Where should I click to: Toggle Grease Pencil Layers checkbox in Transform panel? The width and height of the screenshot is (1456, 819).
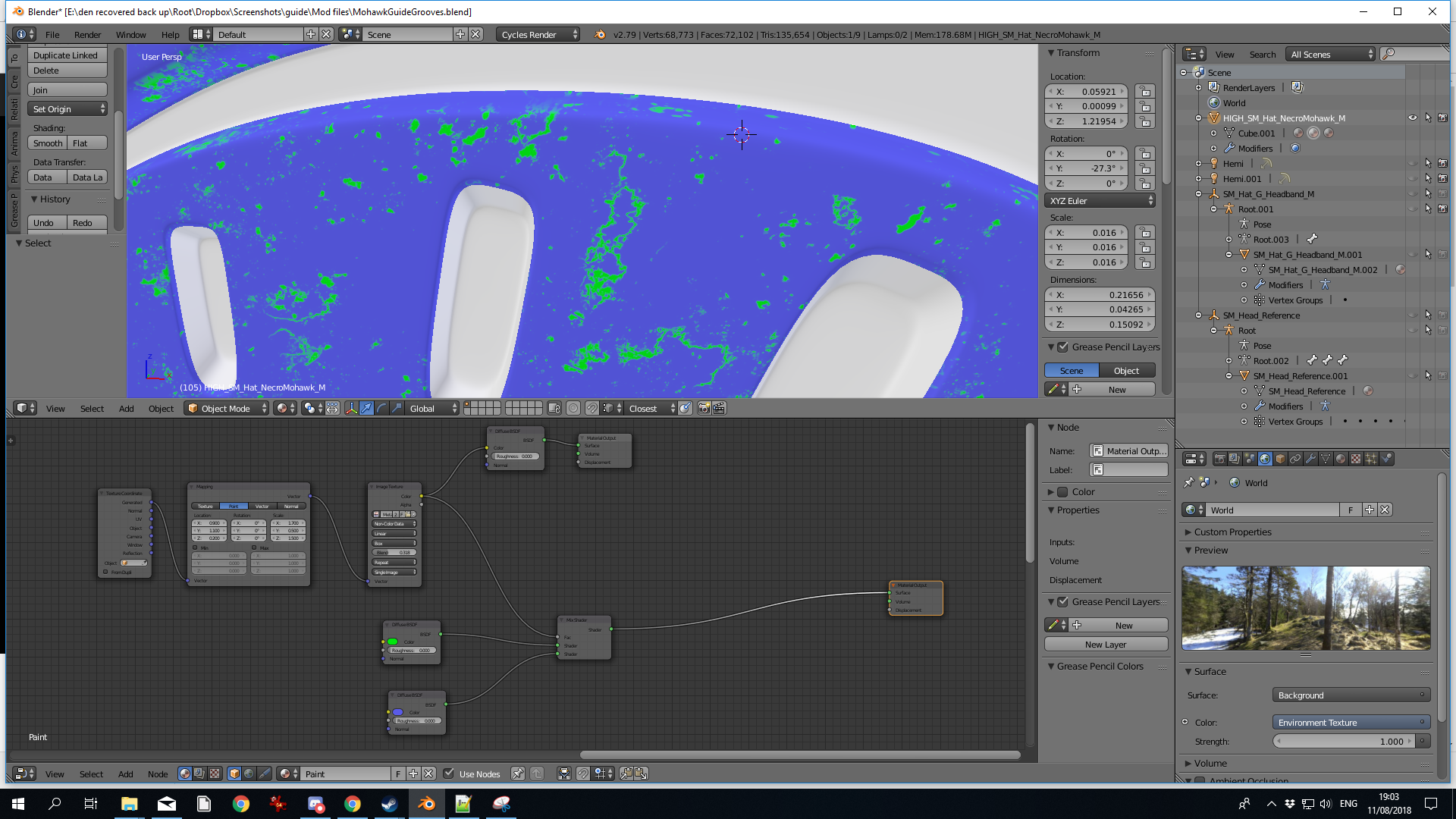tap(1063, 347)
